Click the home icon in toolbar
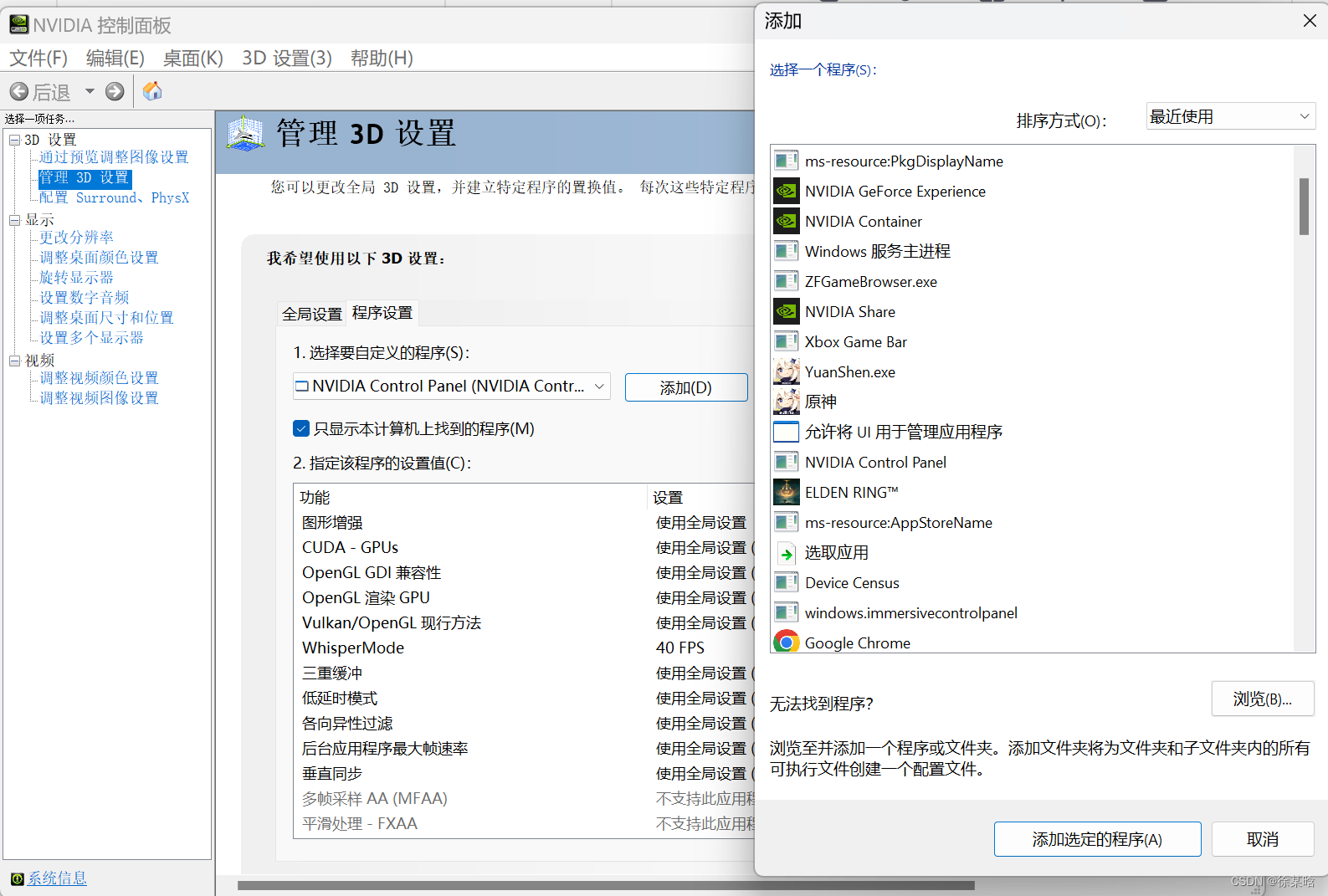 coord(152,91)
